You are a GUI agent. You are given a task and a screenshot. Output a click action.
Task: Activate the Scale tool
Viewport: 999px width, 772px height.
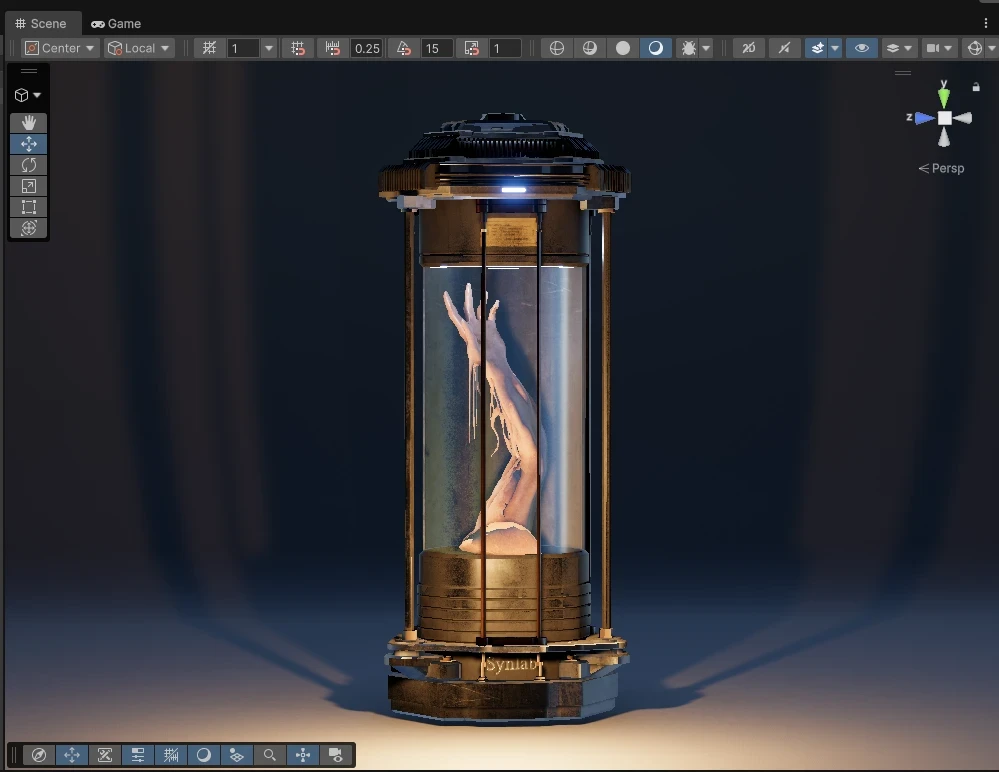pos(28,186)
